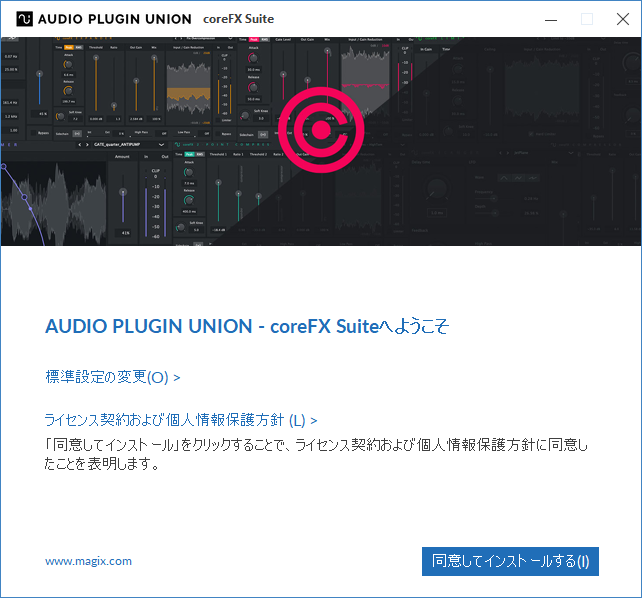Enable the Limiter checkbox under the meter

[219, 120]
